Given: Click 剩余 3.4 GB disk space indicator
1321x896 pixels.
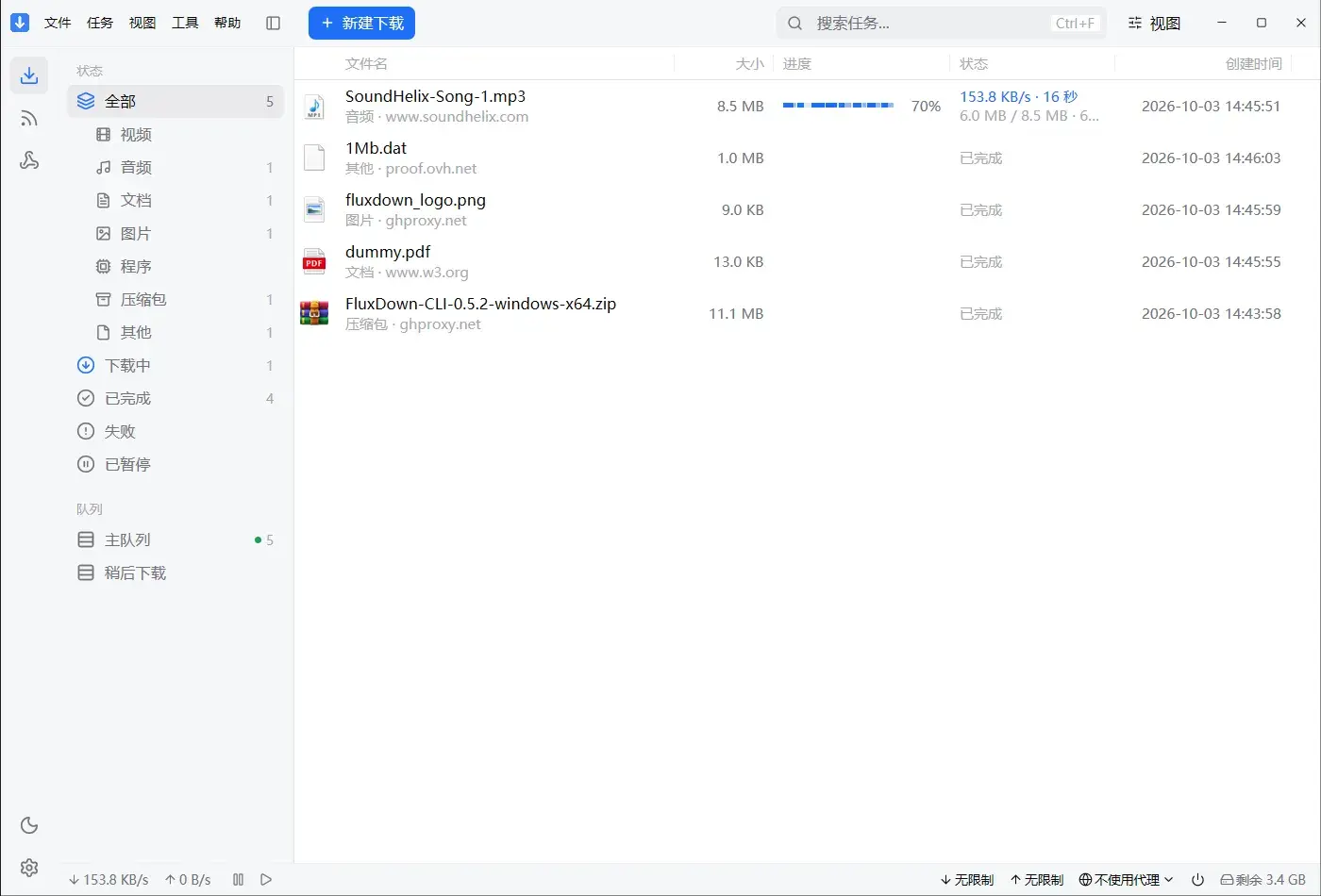Looking at the screenshot, I should click(x=1262, y=879).
